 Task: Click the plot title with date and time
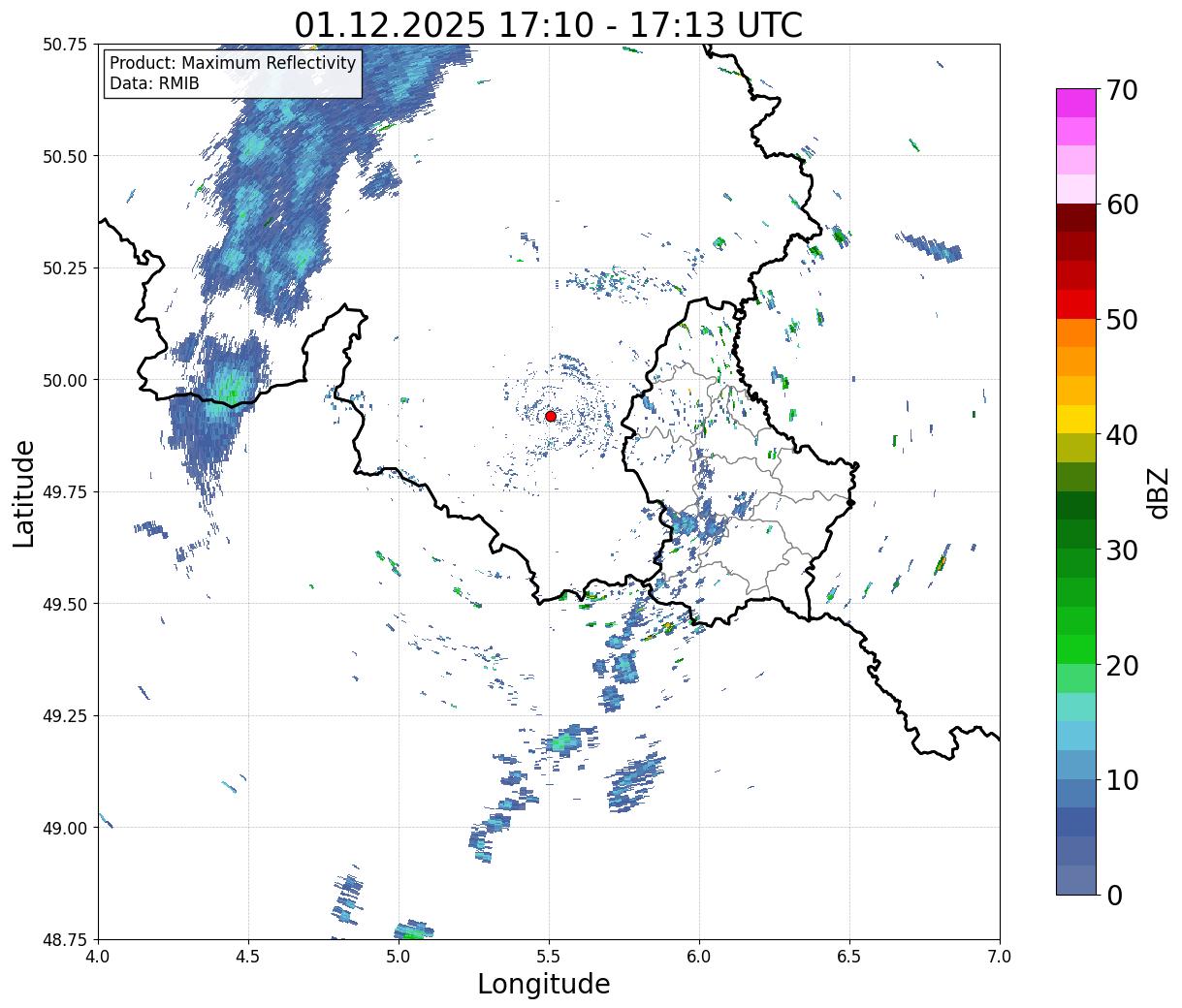click(549, 24)
